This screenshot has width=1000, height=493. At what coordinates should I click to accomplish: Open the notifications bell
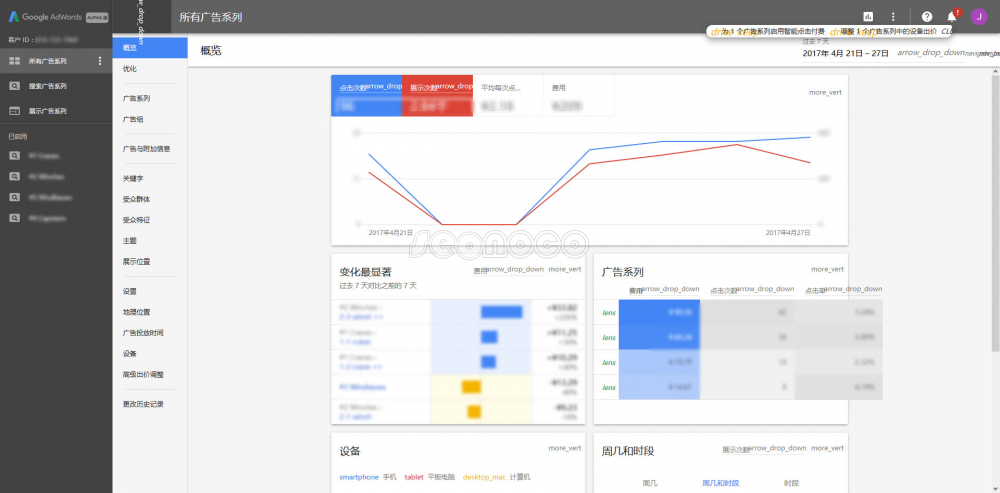pos(952,17)
